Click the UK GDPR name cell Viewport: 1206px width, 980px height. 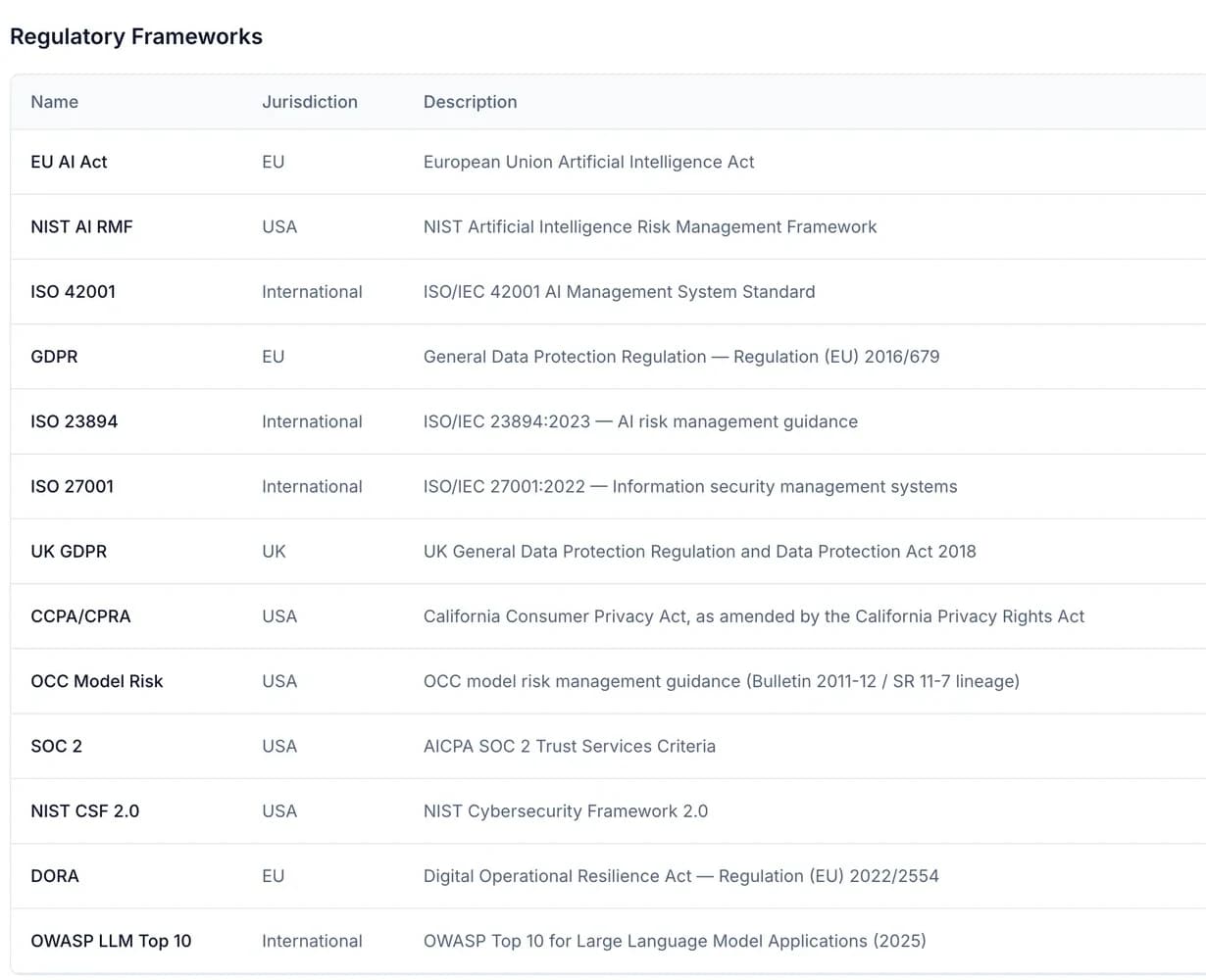click(69, 551)
